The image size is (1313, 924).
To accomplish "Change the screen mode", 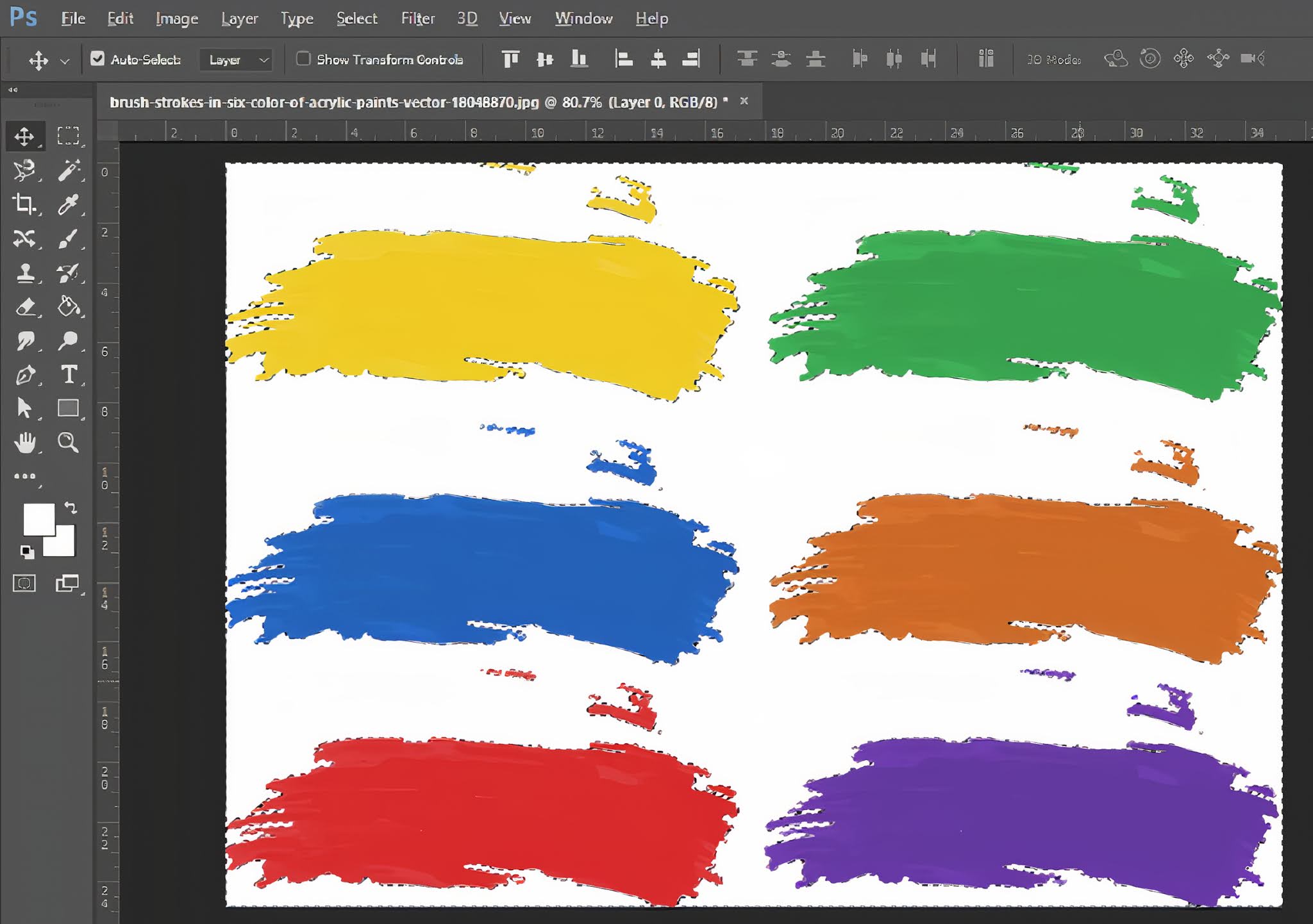I will coord(67,583).
